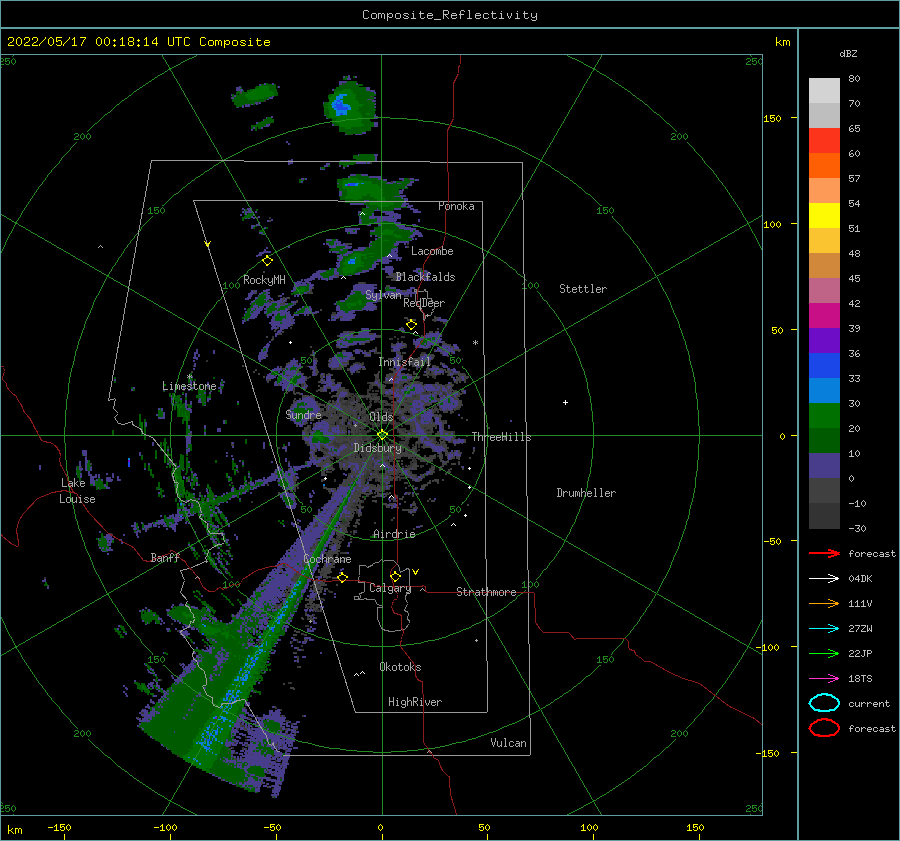
Task: Click the orange 111V arrow icon
Action: [x=824, y=603]
